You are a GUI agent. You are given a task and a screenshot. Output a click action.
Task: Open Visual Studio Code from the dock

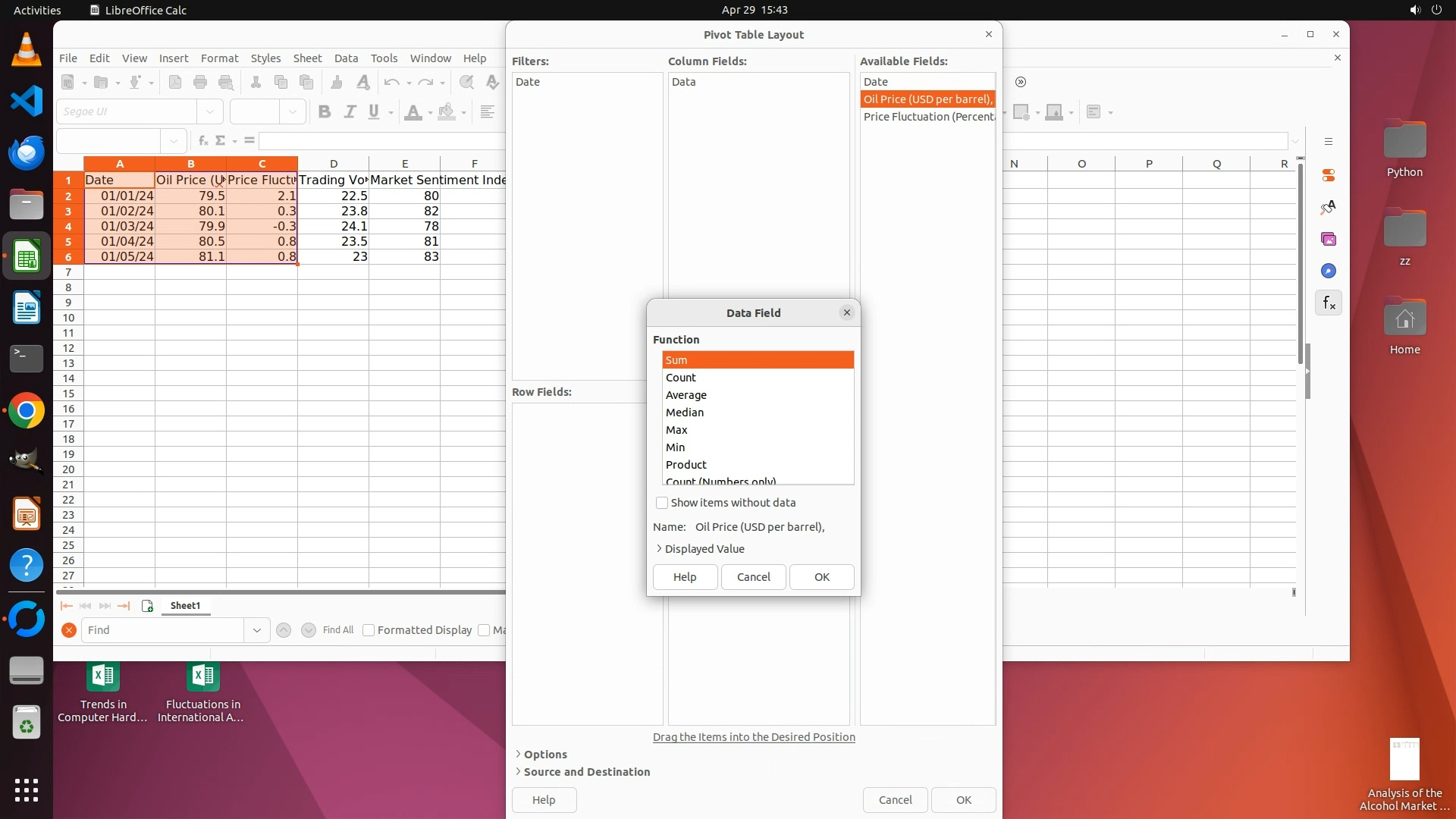pyautogui.click(x=27, y=101)
